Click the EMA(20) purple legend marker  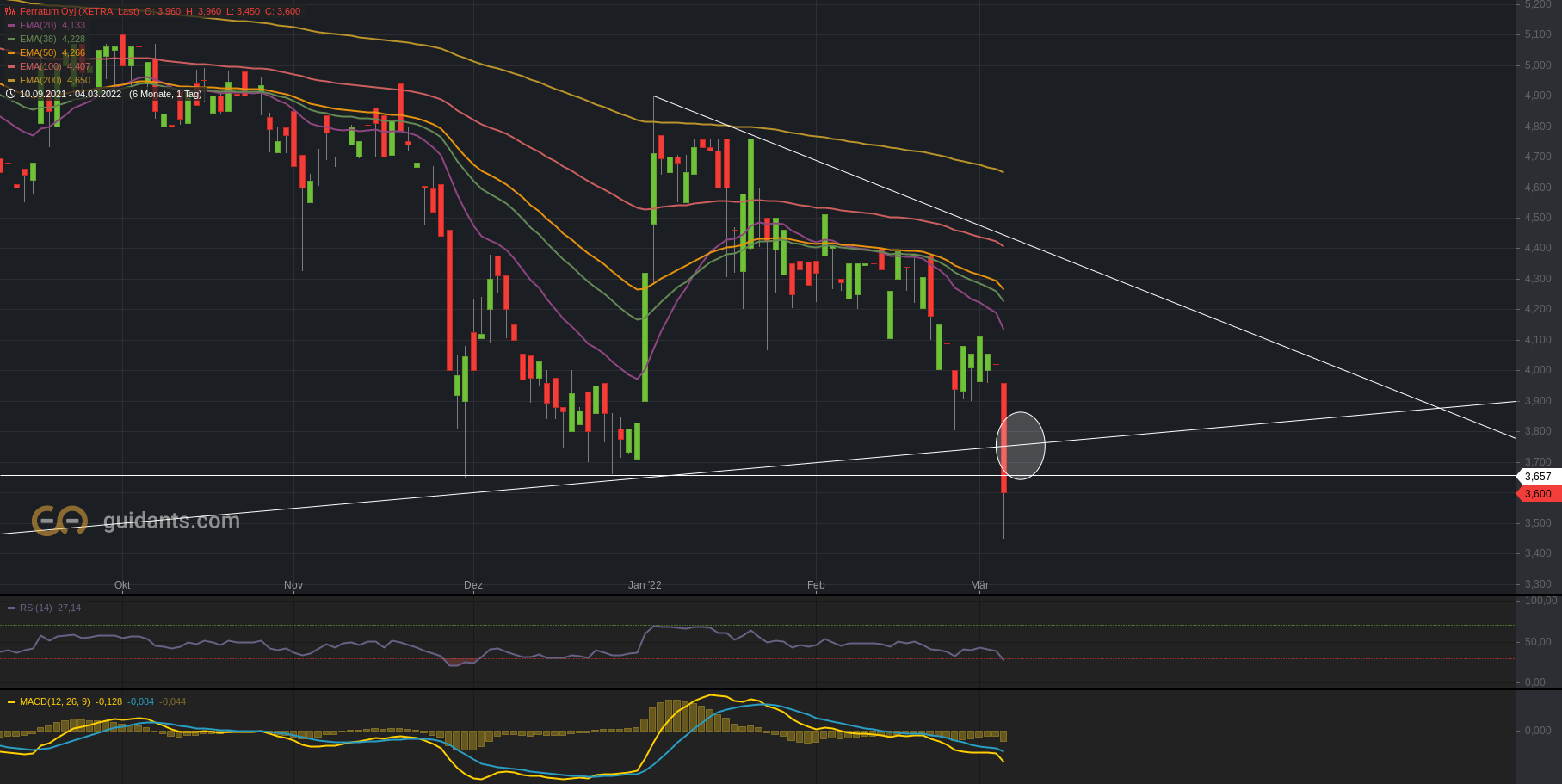click(x=11, y=26)
